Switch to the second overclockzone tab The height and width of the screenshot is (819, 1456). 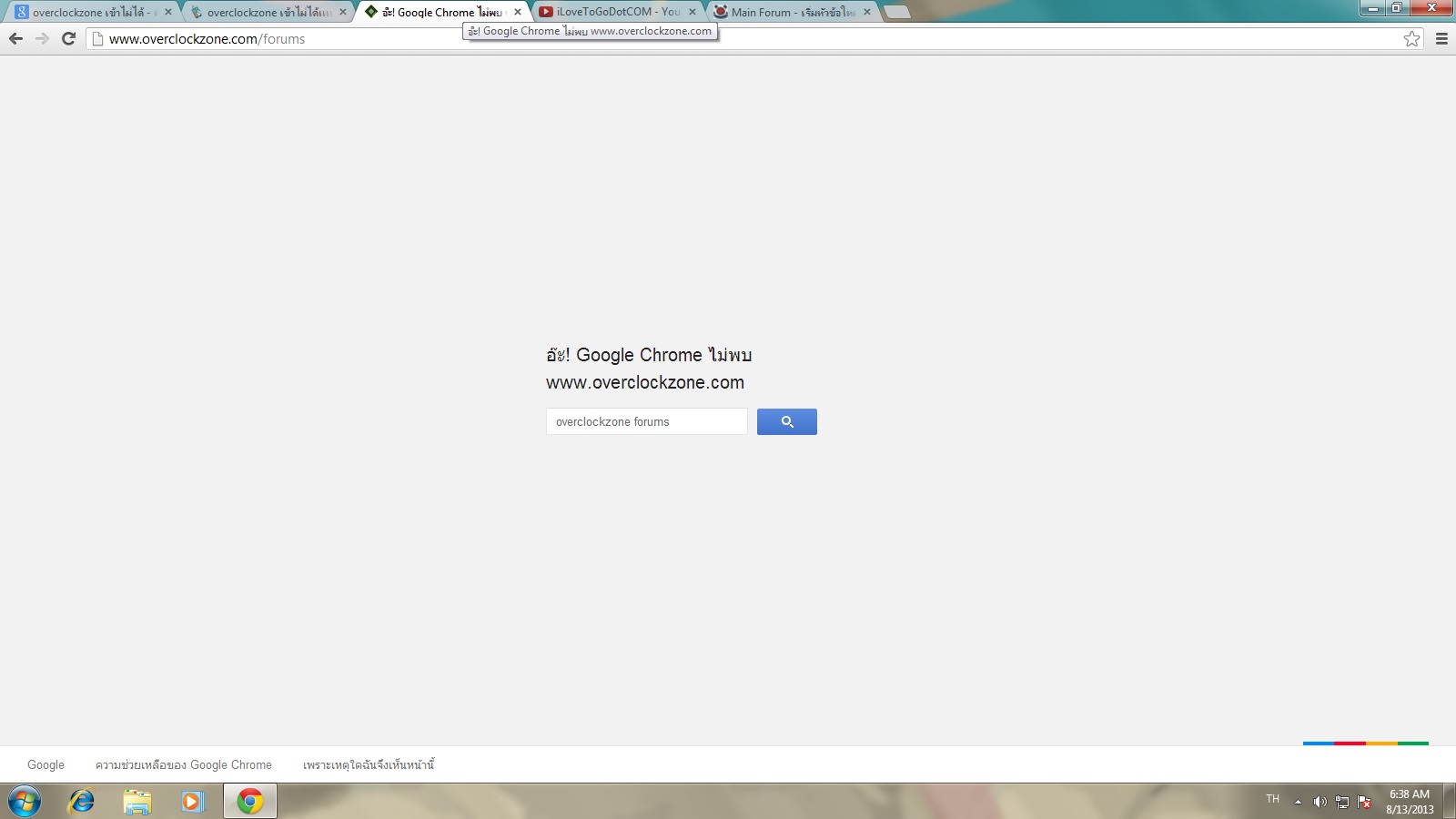pos(268,12)
